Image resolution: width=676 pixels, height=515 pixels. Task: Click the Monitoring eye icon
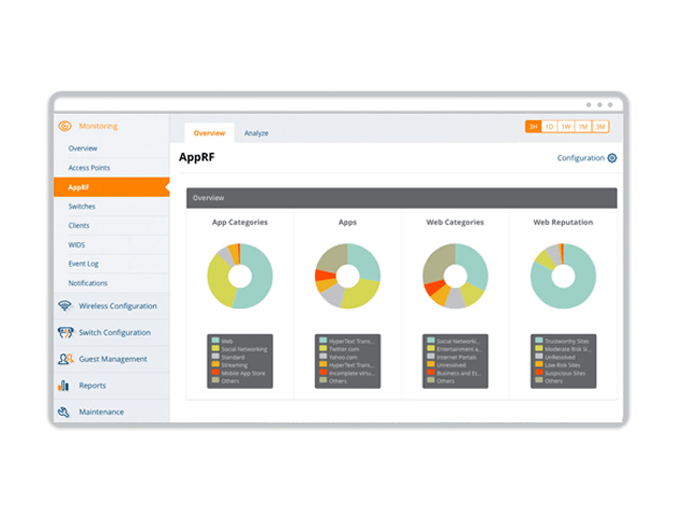point(65,126)
